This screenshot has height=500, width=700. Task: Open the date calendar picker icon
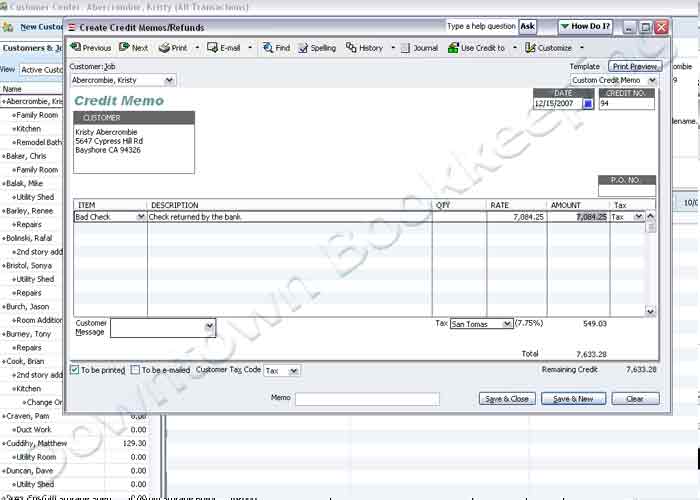click(x=588, y=104)
